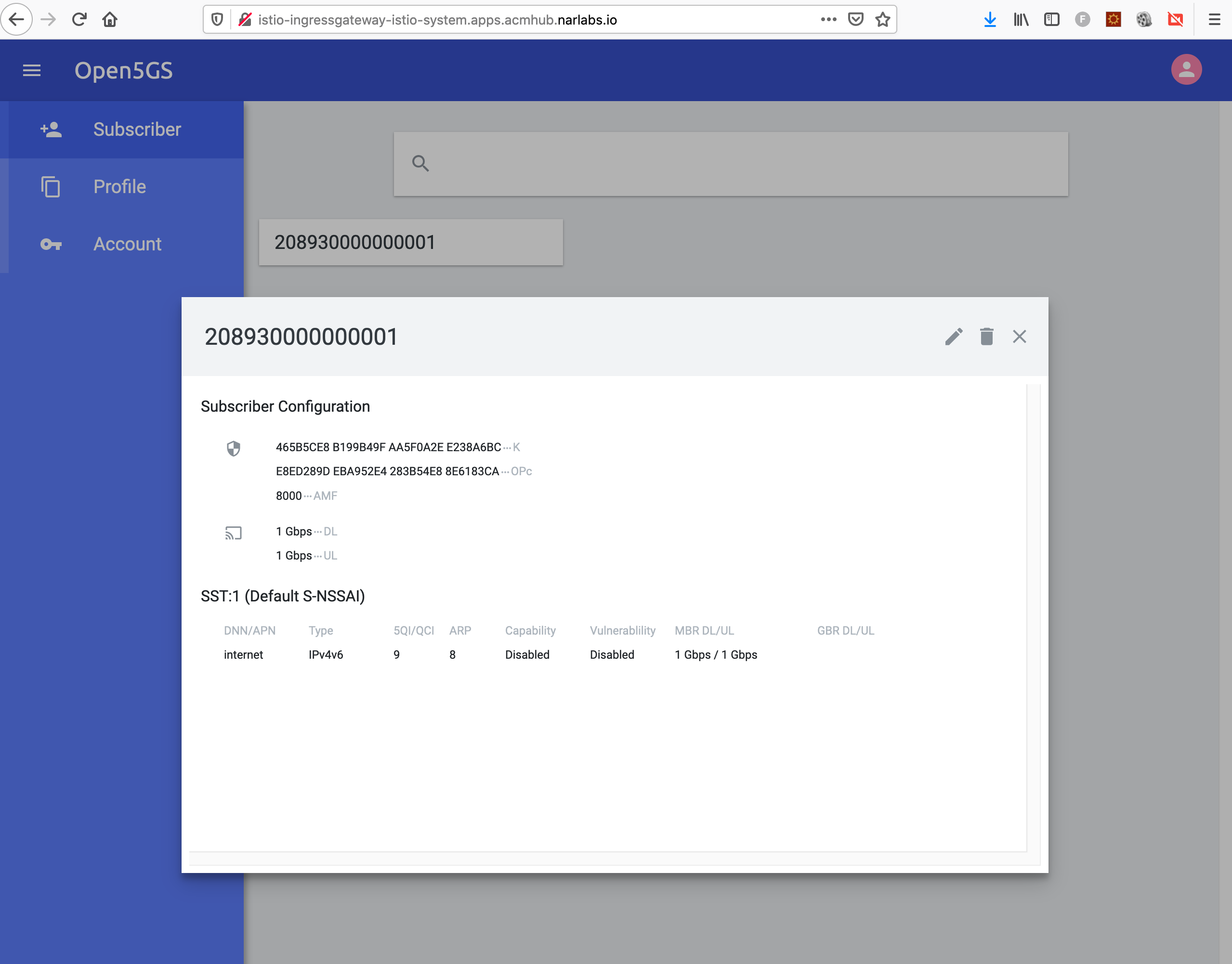
Task: Toggle the browser sidebar view
Action: click(1051, 20)
